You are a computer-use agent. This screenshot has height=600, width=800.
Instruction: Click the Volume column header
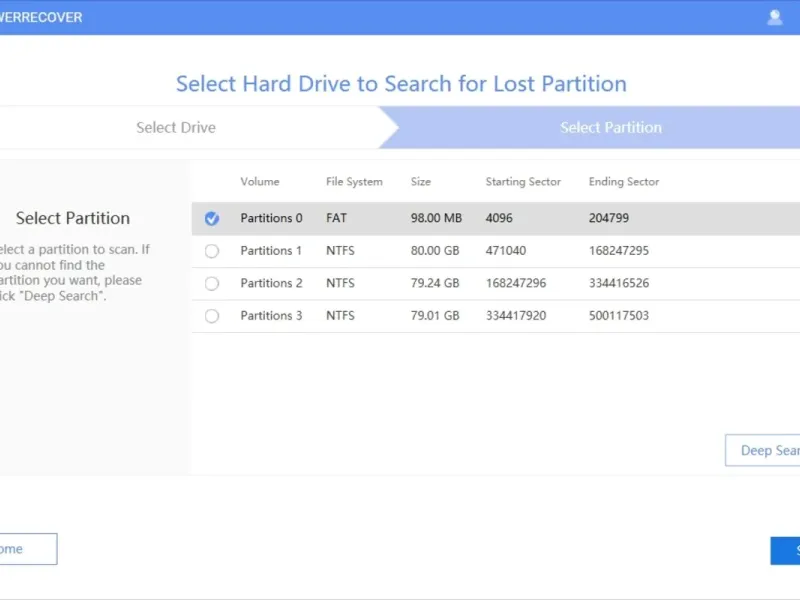(260, 182)
